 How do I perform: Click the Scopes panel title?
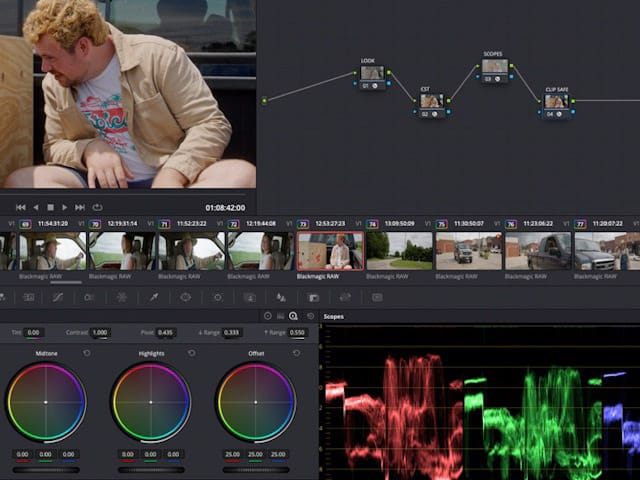pos(333,316)
